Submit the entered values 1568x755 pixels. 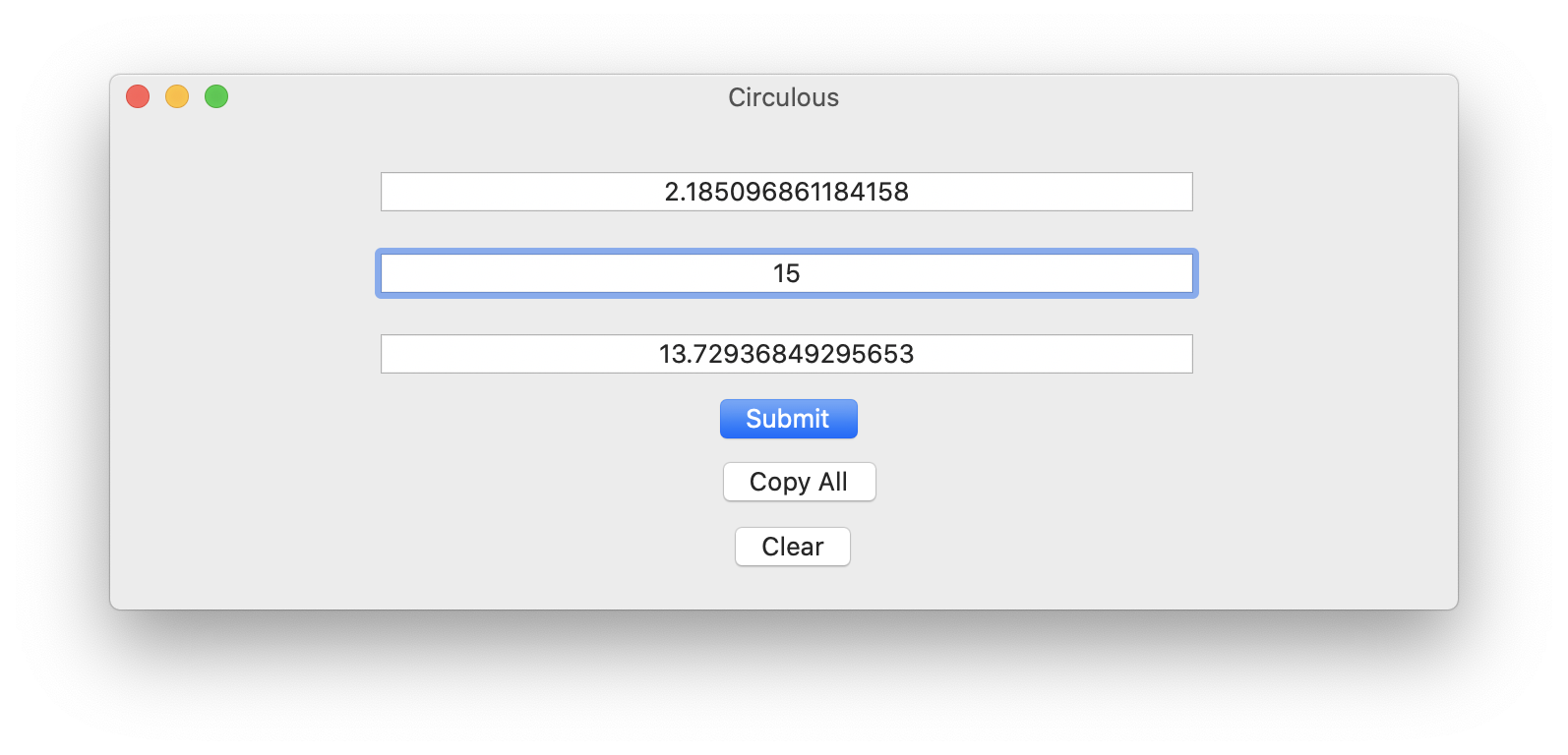pyautogui.click(x=788, y=419)
